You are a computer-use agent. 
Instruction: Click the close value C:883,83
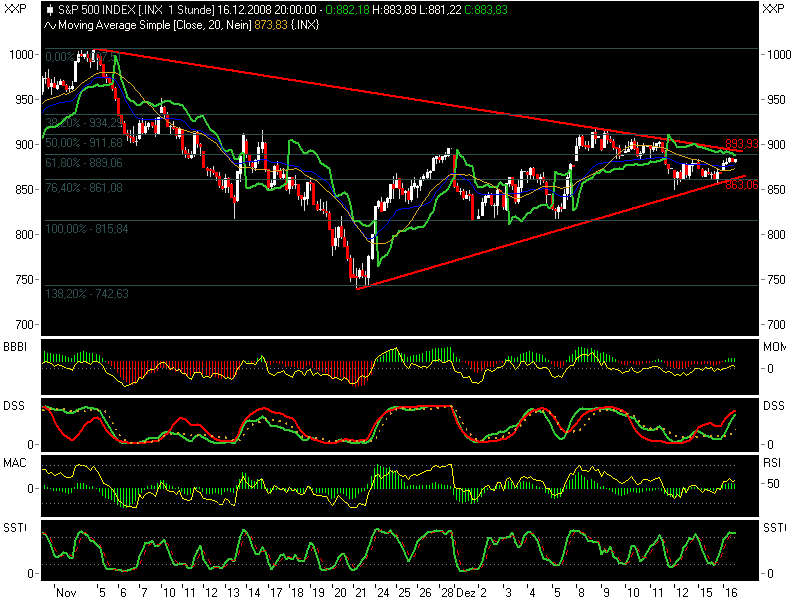pos(486,10)
